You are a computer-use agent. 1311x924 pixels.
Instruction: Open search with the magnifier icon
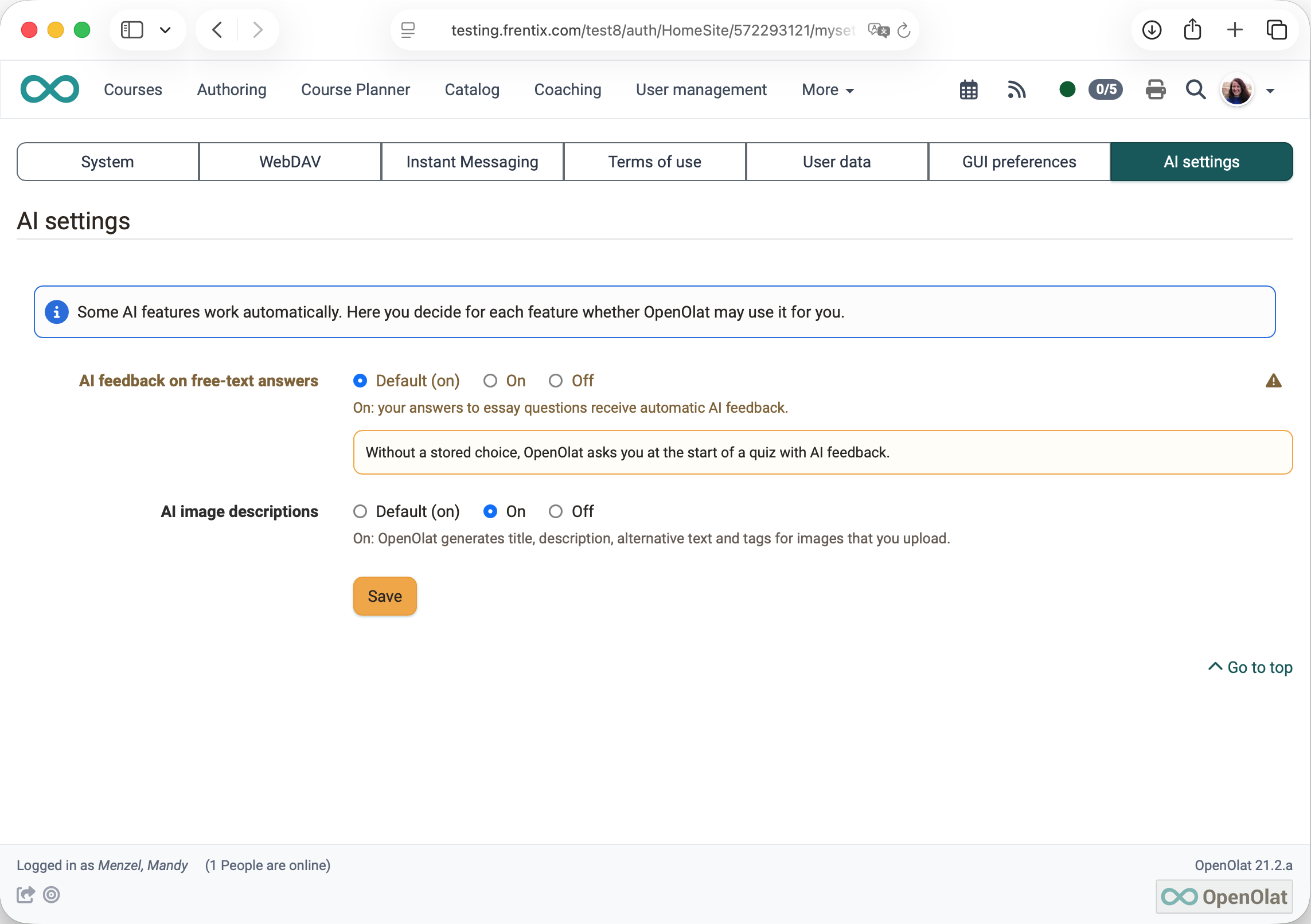(1196, 90)
